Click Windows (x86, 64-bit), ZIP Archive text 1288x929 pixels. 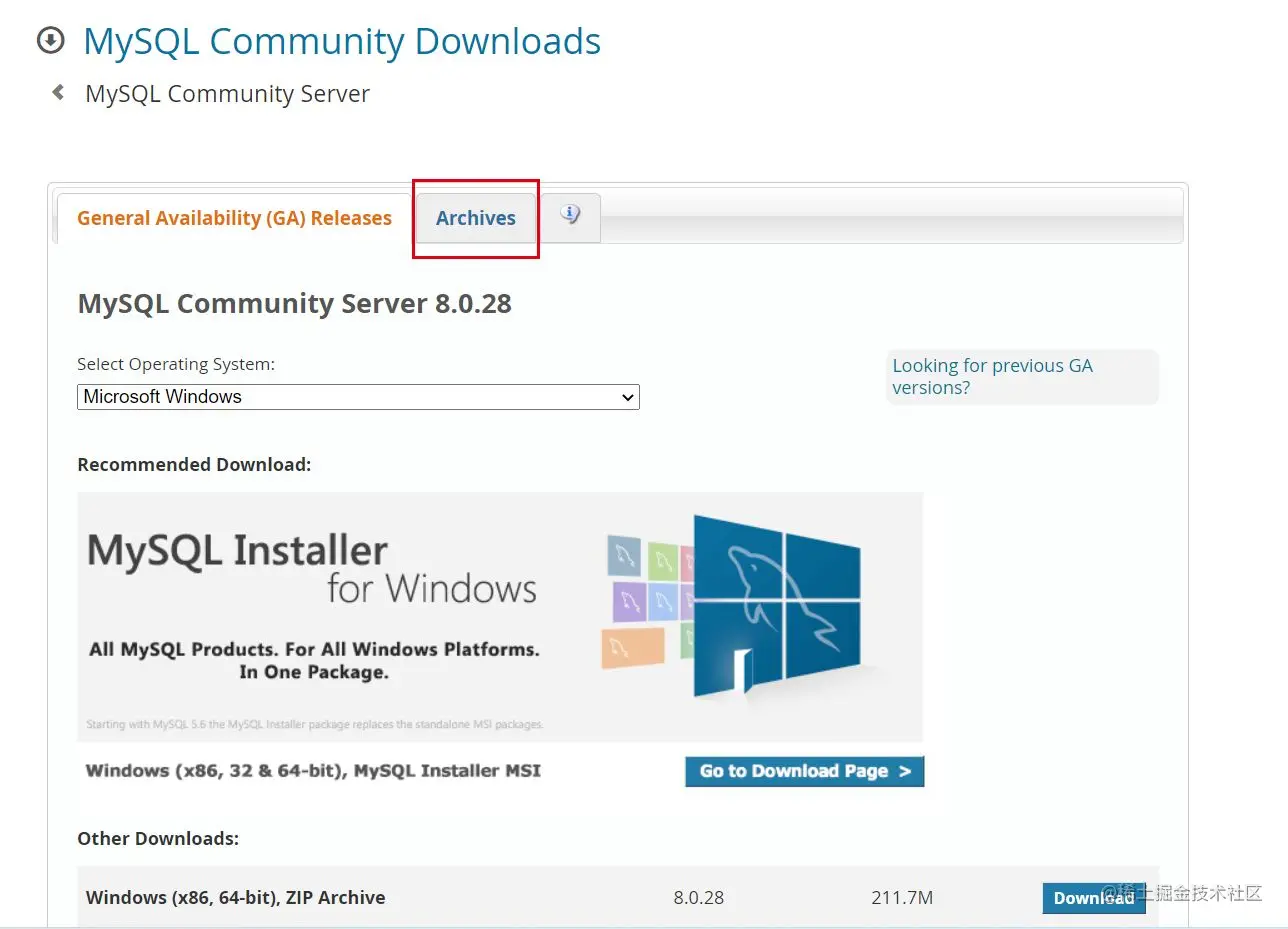point(236,898)
